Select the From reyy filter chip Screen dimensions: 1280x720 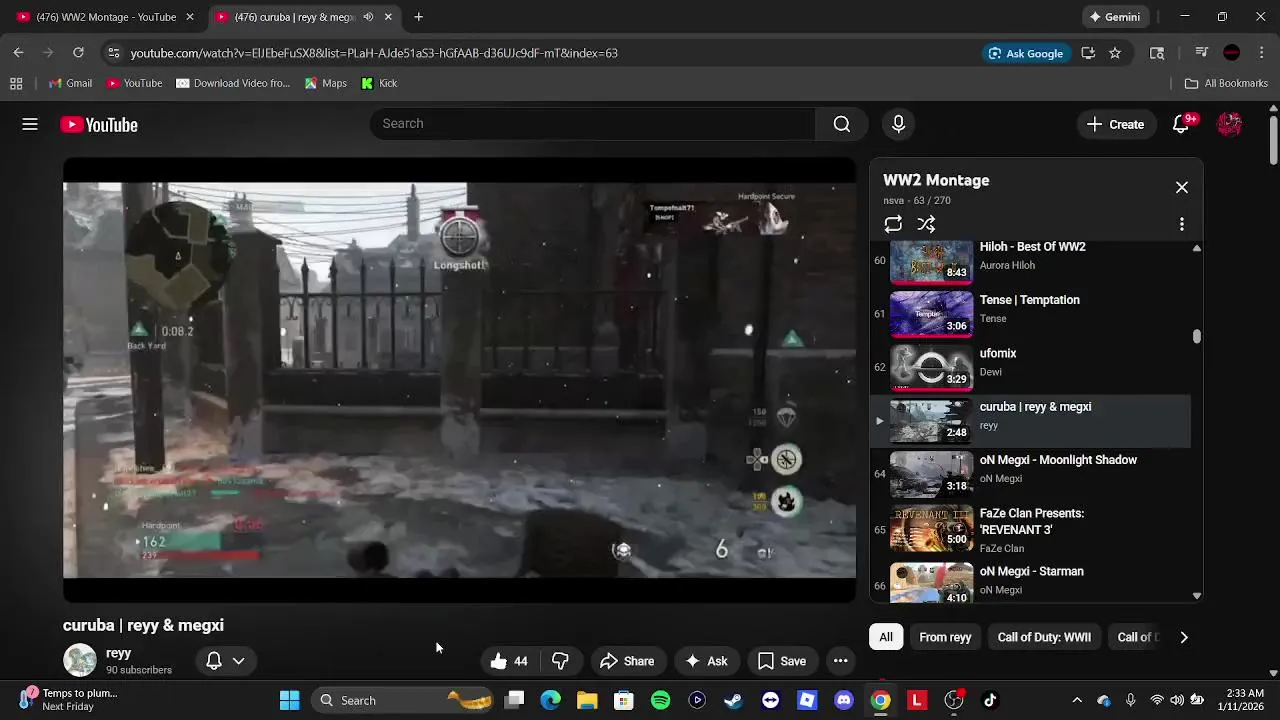tap(945, 637)
